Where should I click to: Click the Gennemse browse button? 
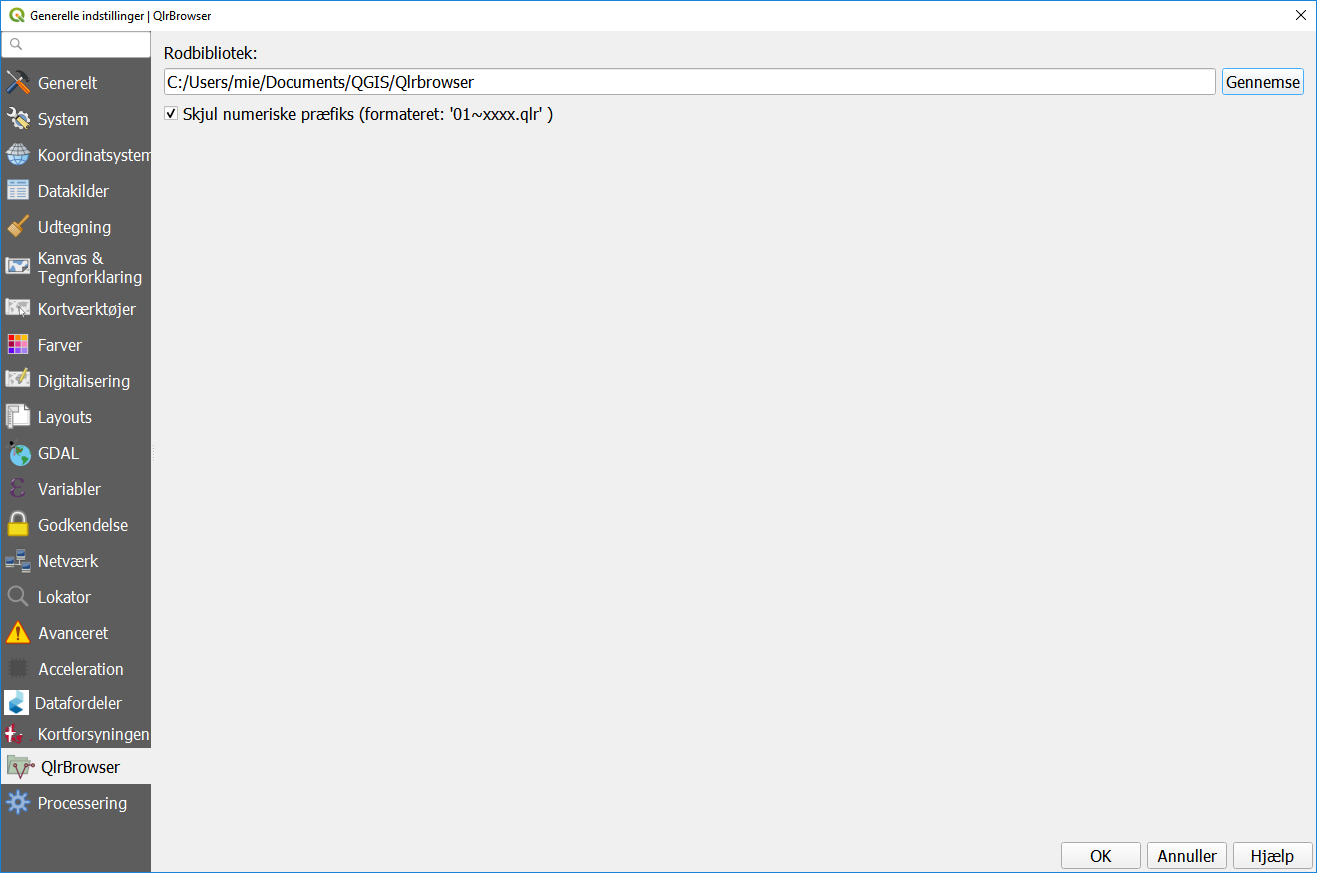coord(1263,82)
